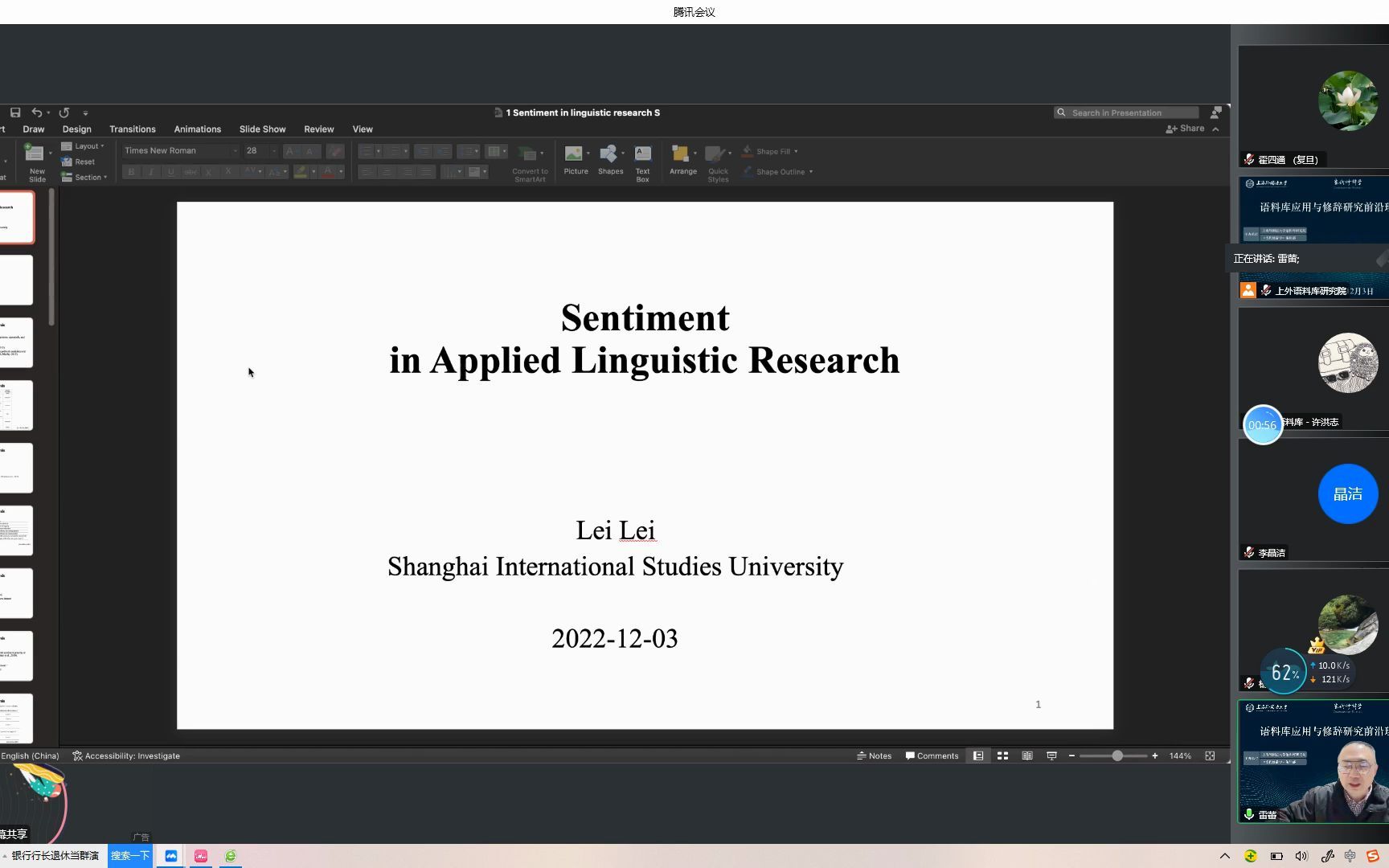
Task: Save the presentation with the disk icon
Action: pos(15,113)
